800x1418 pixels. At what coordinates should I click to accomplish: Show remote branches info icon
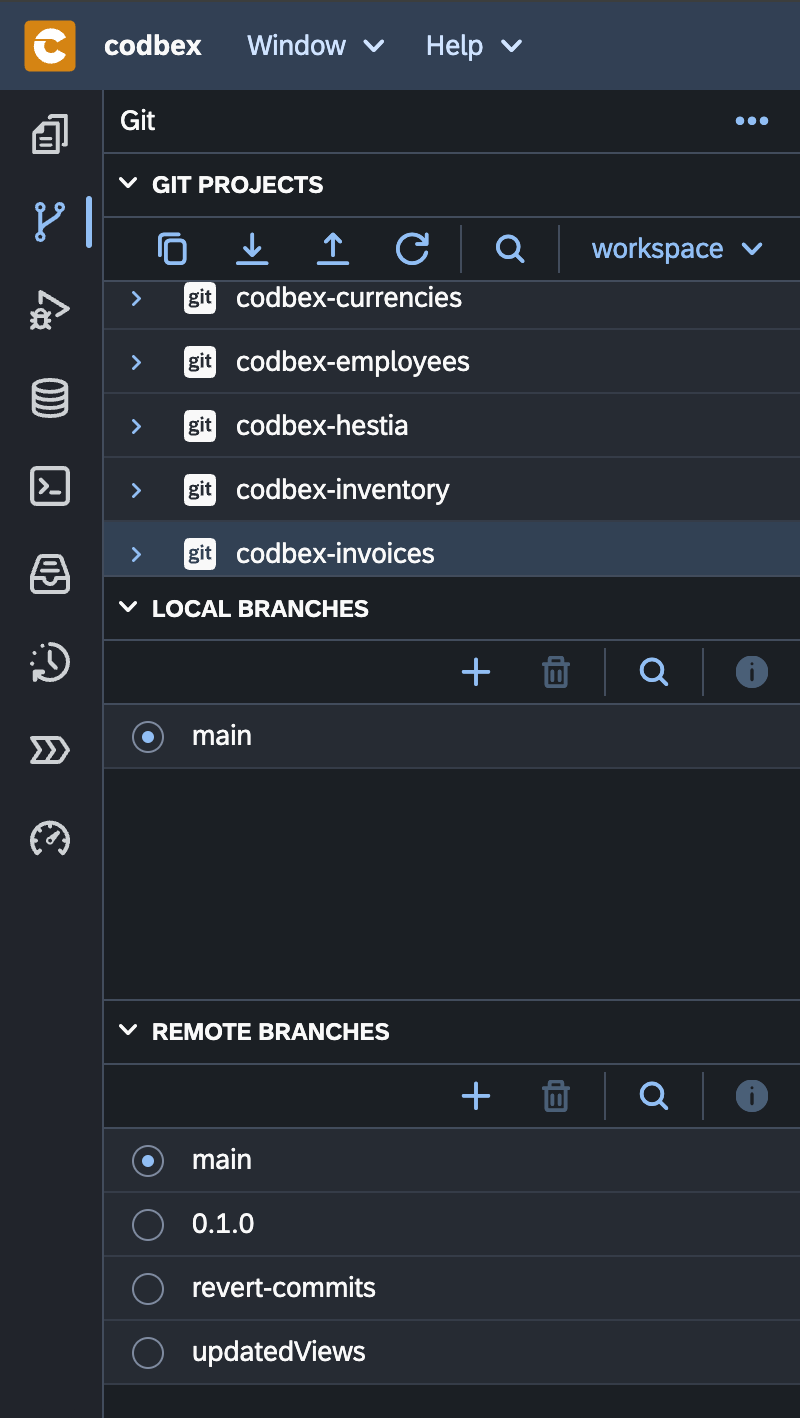(x=752, y=1096)
